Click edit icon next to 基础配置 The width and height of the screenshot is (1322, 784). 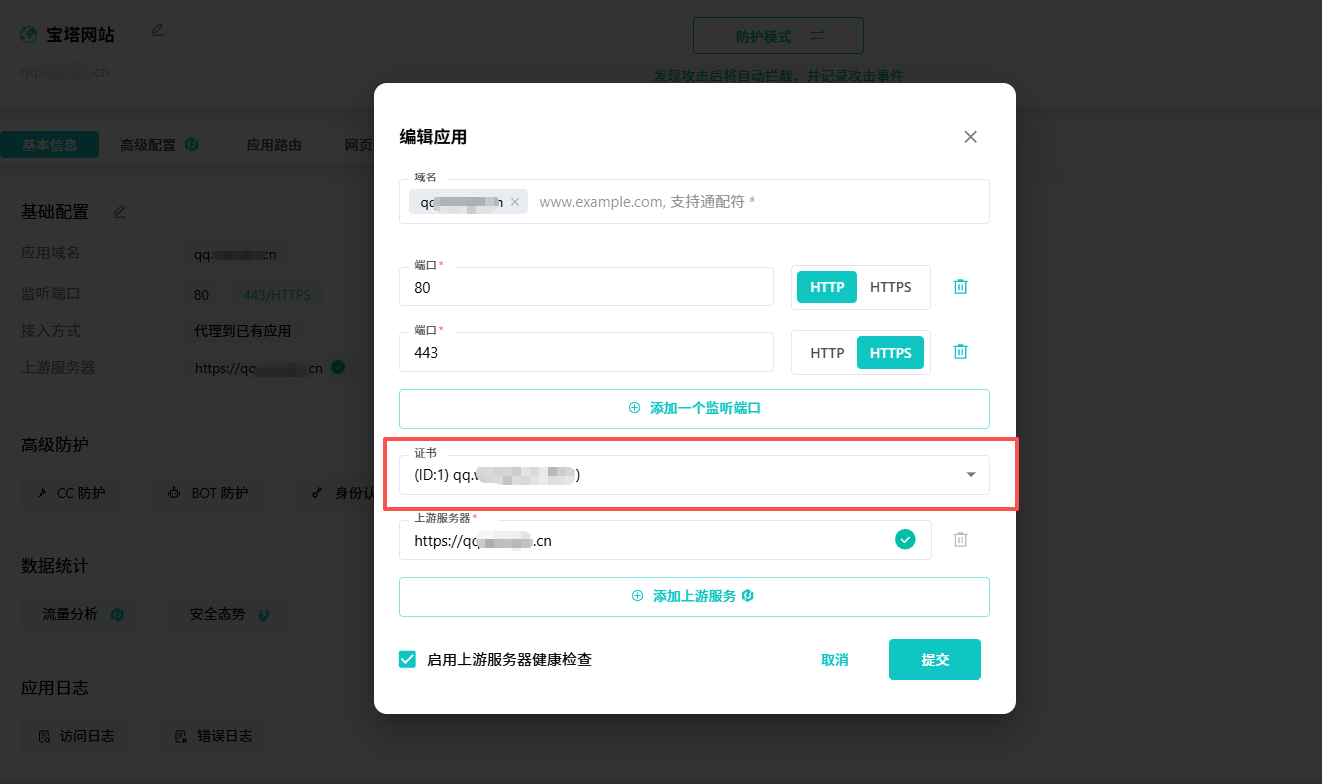tap(120, 212)
